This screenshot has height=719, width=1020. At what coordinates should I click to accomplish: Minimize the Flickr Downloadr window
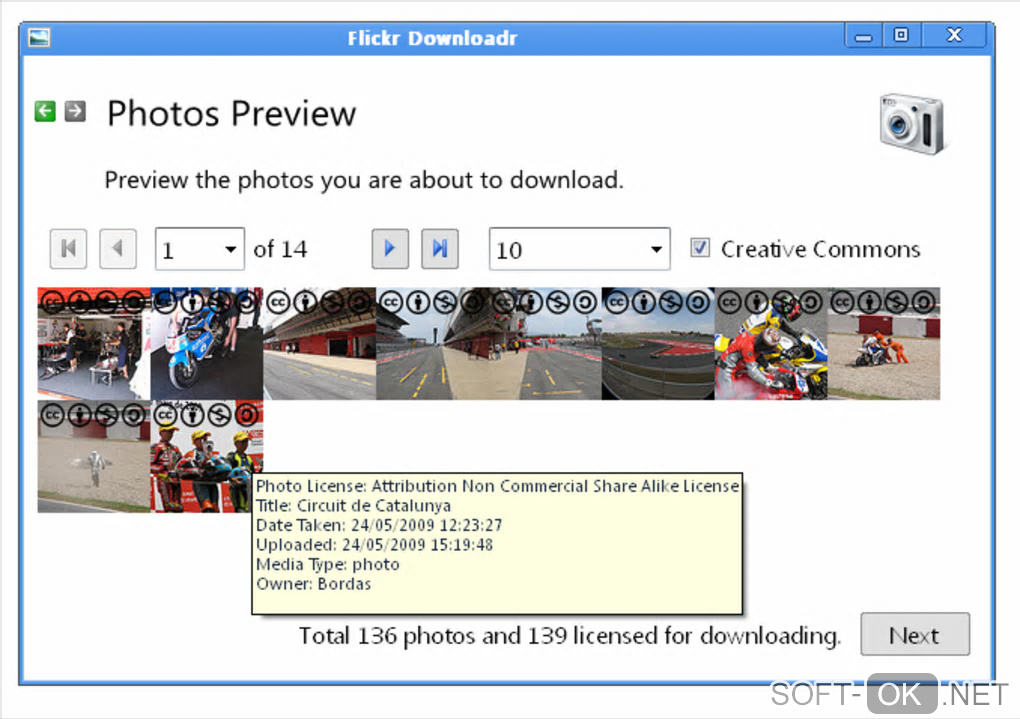[x=863, y=36]
